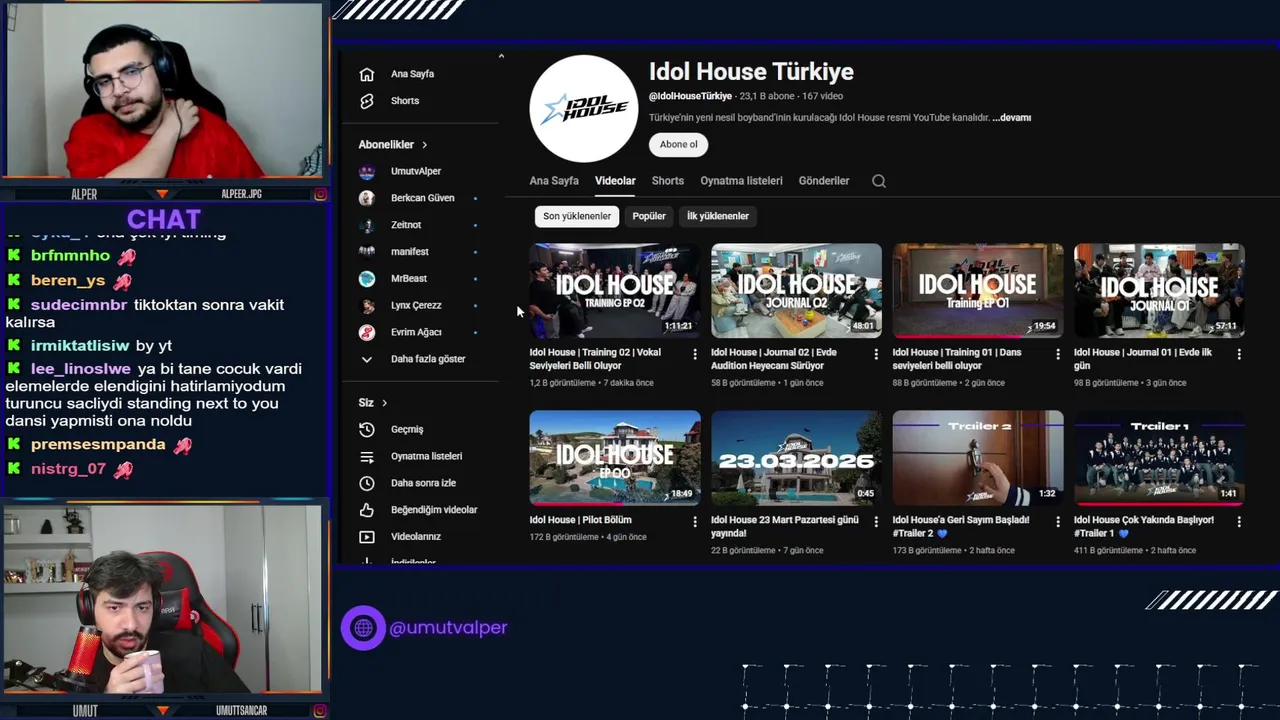The width and height of the screenshot is (1280, 720).
Task: Select the Videolar tab
Action: click(x=615, y=181)
